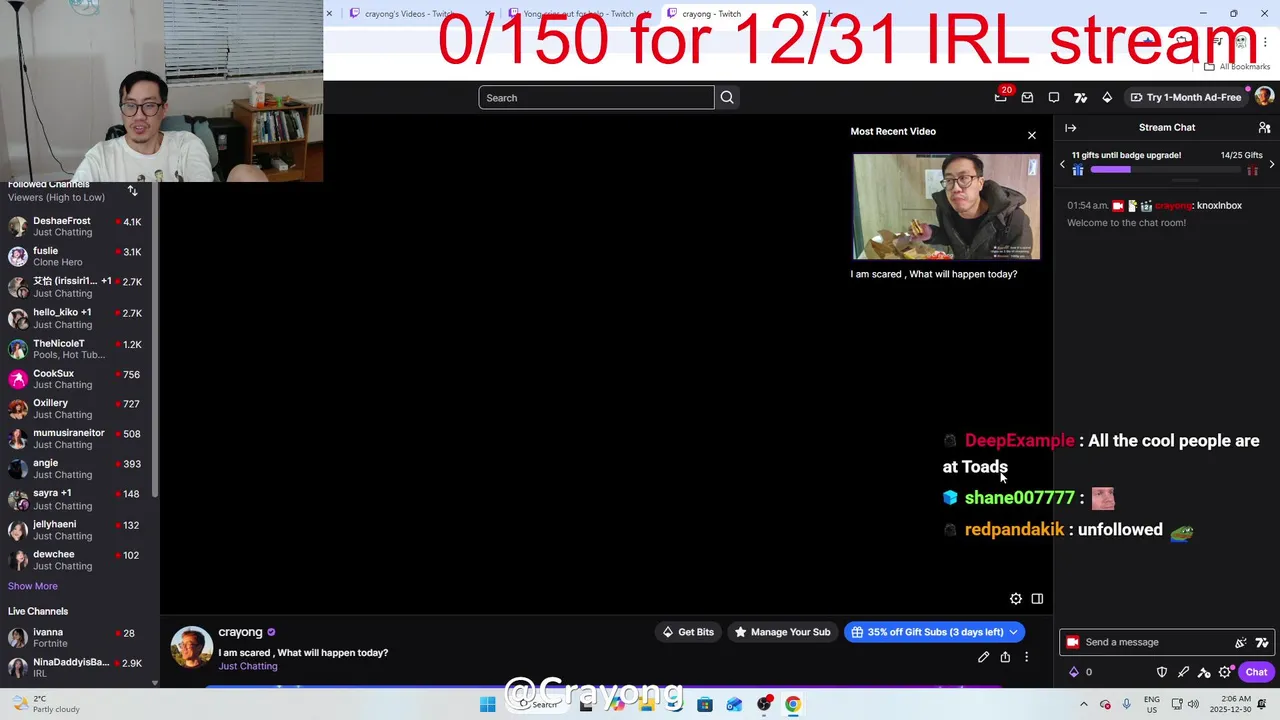Open jellyhaeni channel in sidebar
Screen dimensions: 1280x720
tap(78, 530)
